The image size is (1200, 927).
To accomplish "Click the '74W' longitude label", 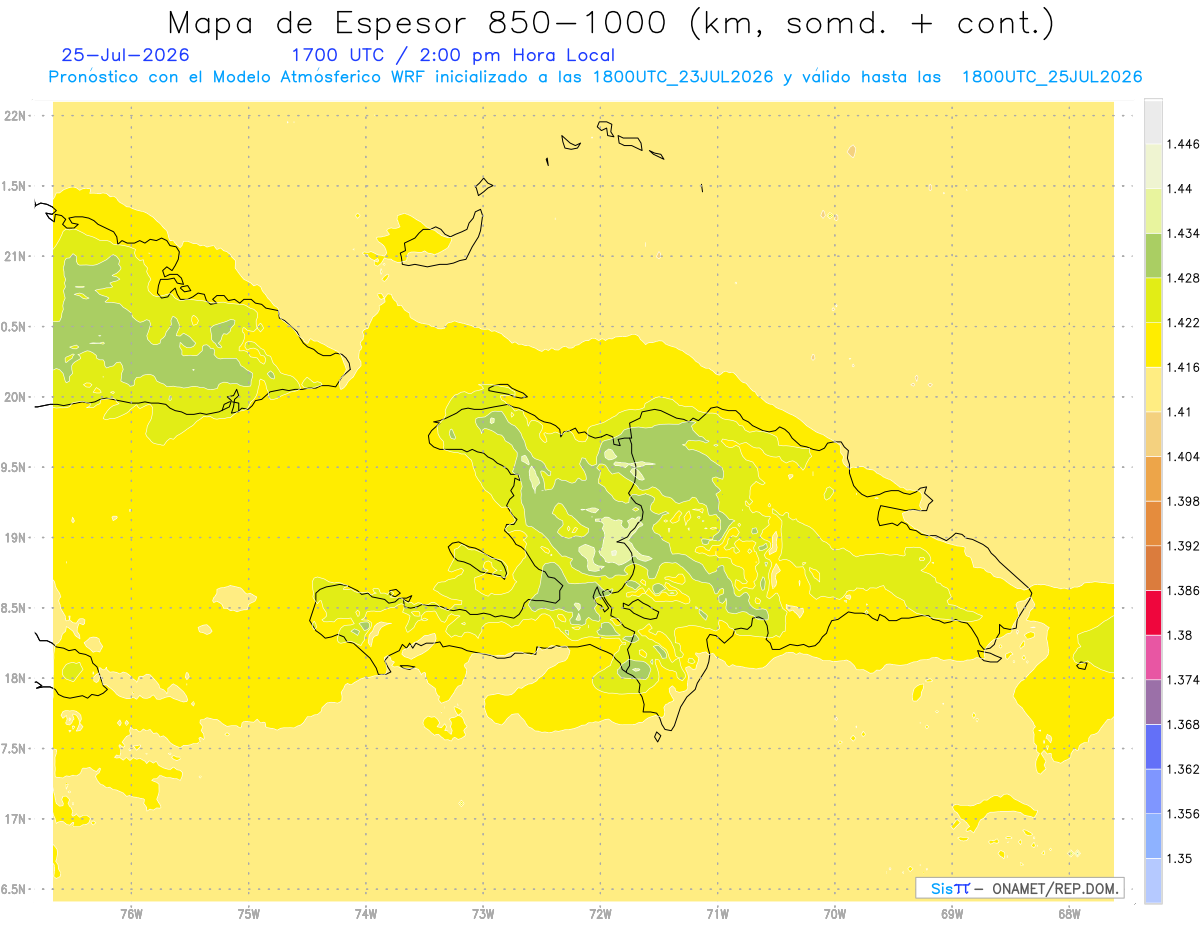I will 366,914.
